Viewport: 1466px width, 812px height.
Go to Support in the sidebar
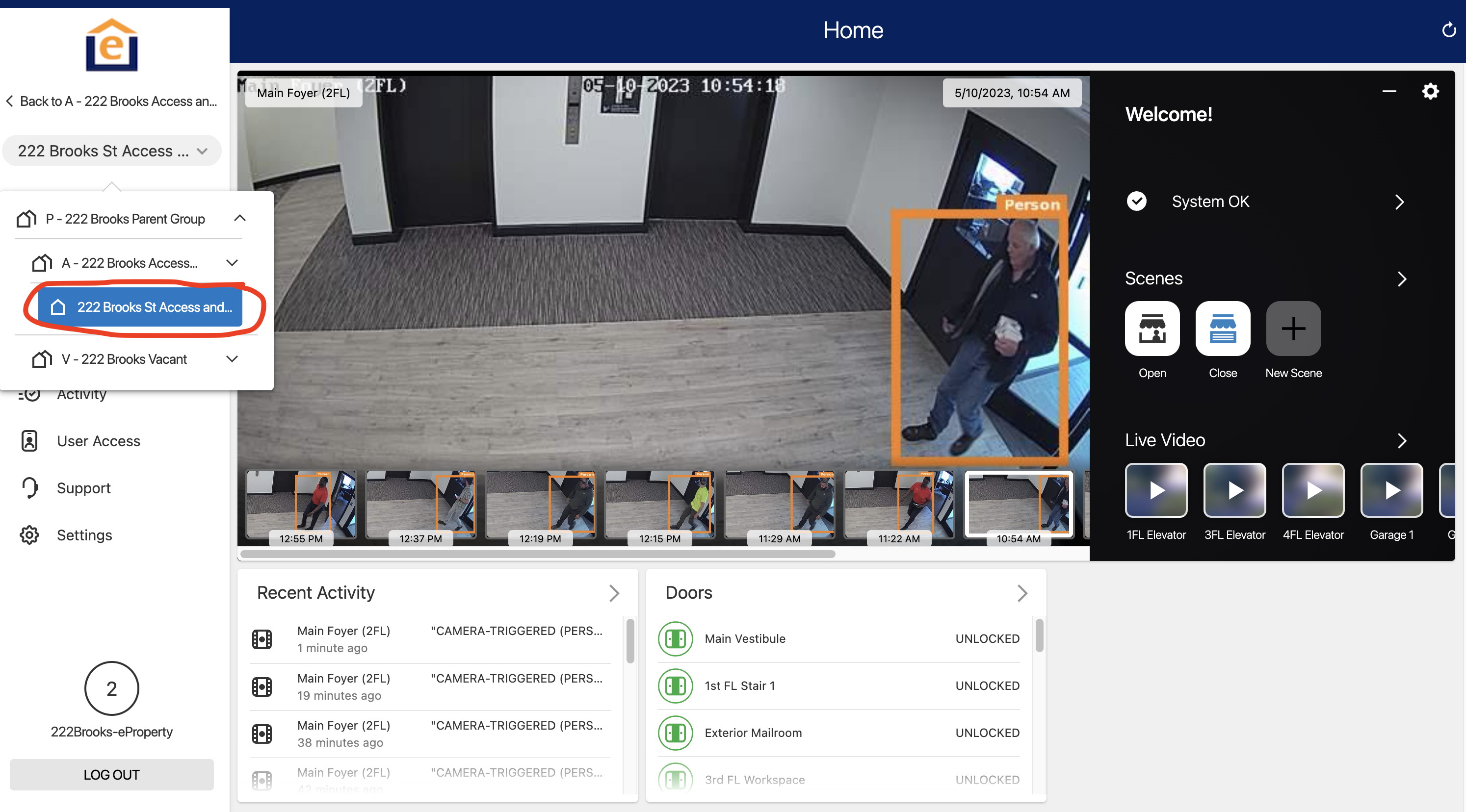84,488
